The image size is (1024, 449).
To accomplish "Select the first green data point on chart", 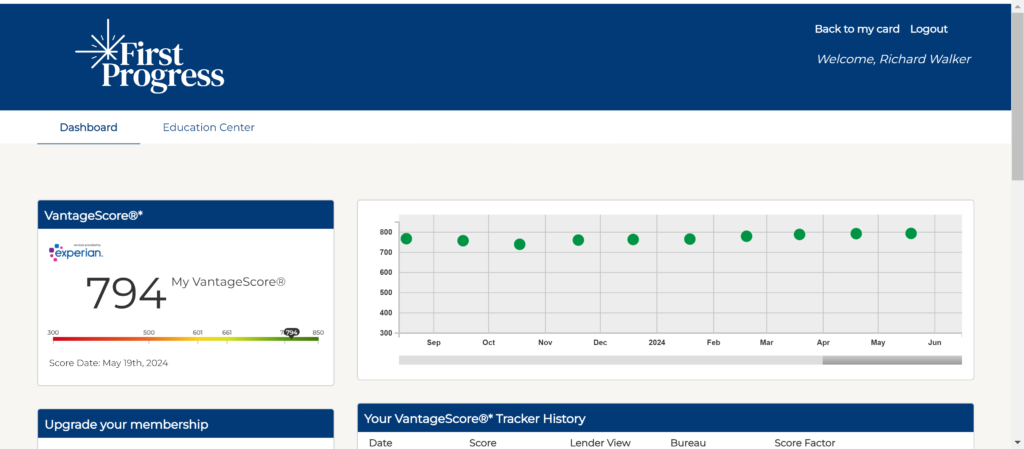I will coord(406,239).
